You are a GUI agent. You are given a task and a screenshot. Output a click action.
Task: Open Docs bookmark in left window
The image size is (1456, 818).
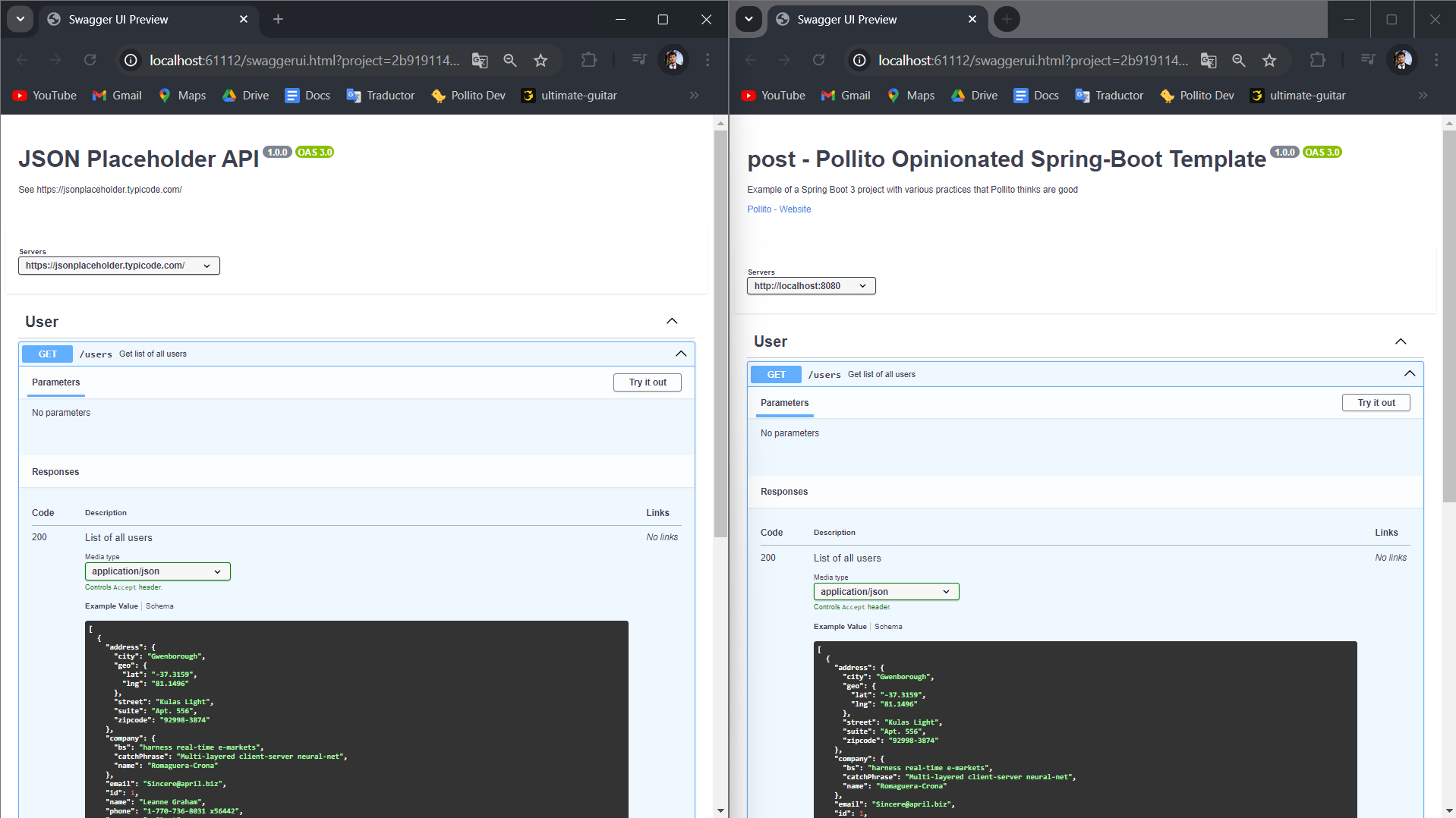point(307,96)
